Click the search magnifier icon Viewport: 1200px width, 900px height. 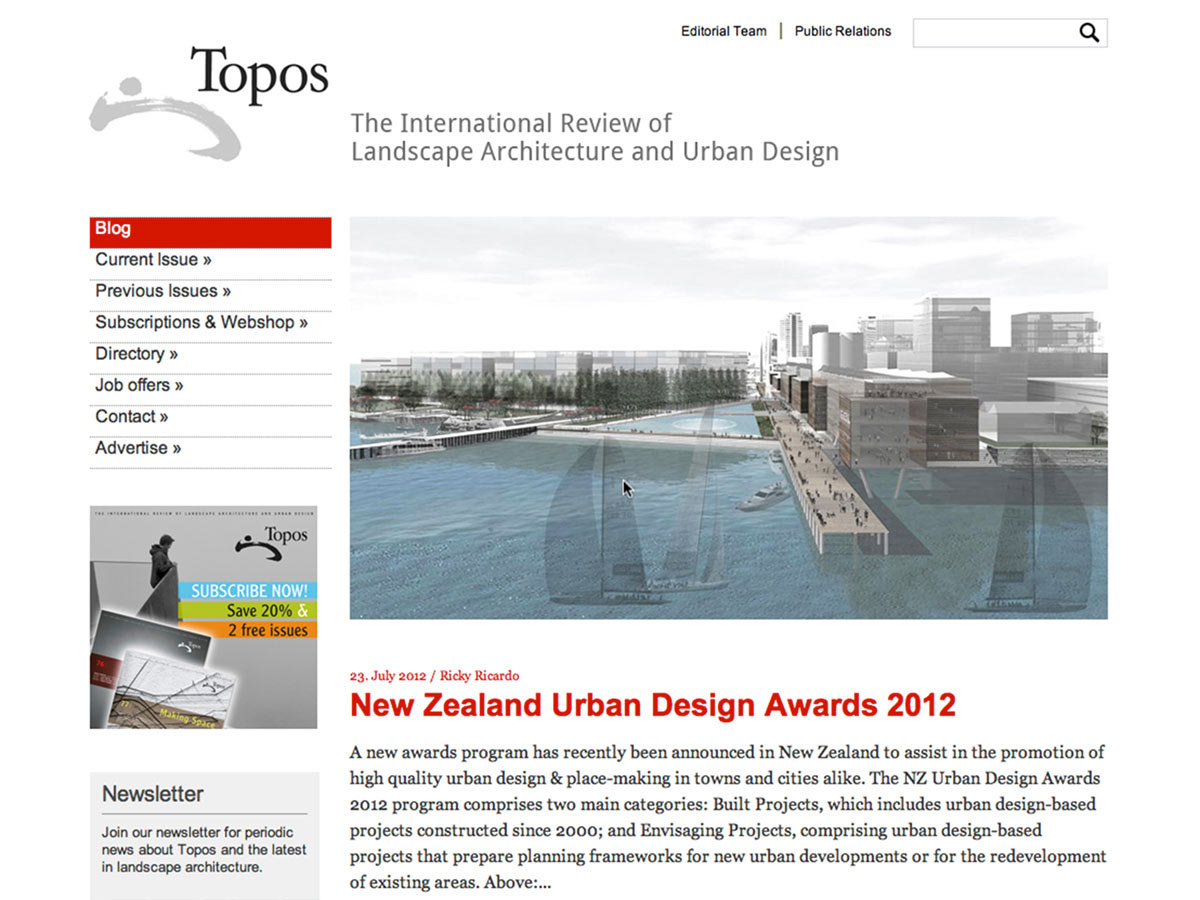click(1089, 33)
